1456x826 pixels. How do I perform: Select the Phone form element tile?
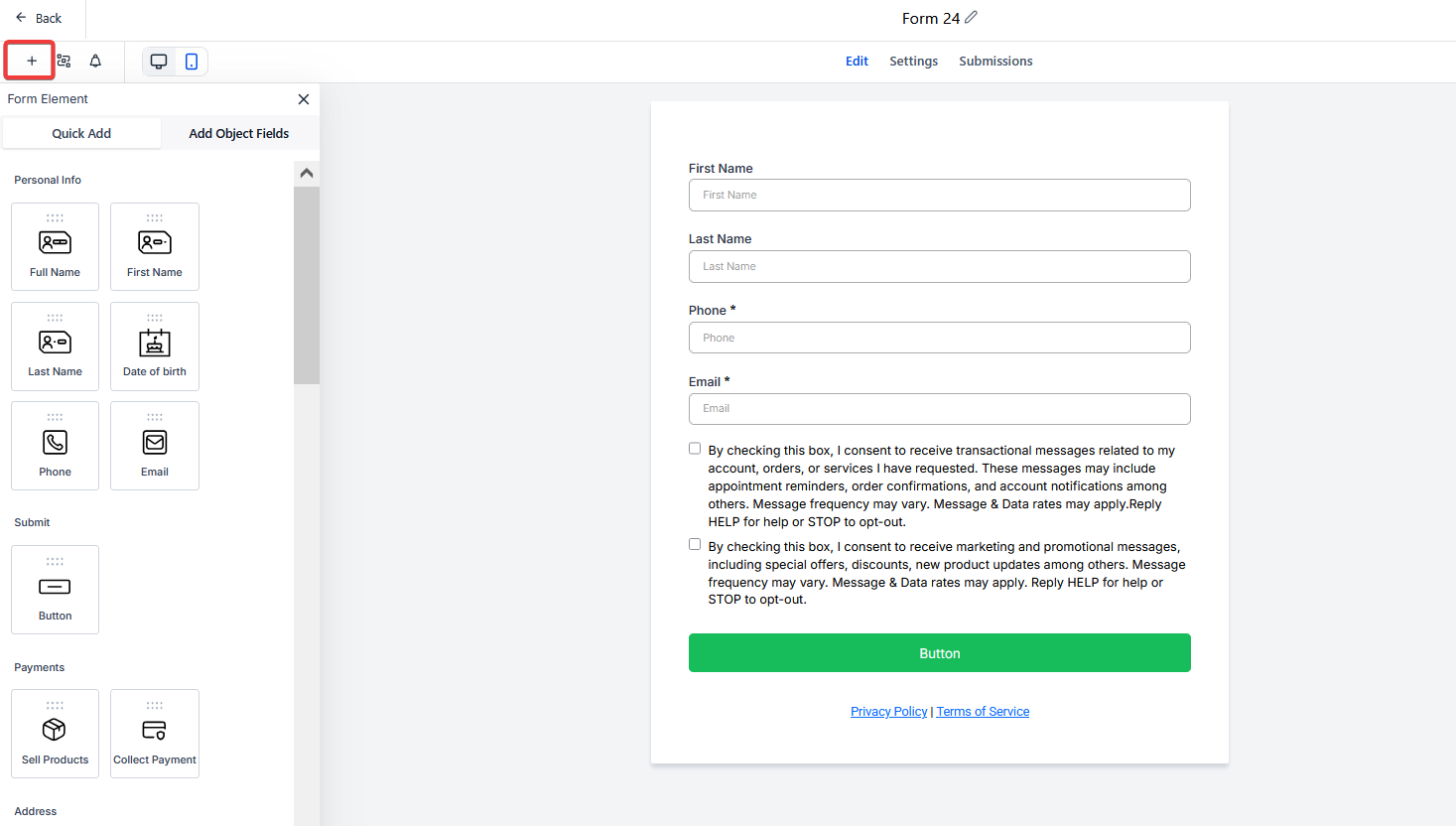(x=56, y=446)
